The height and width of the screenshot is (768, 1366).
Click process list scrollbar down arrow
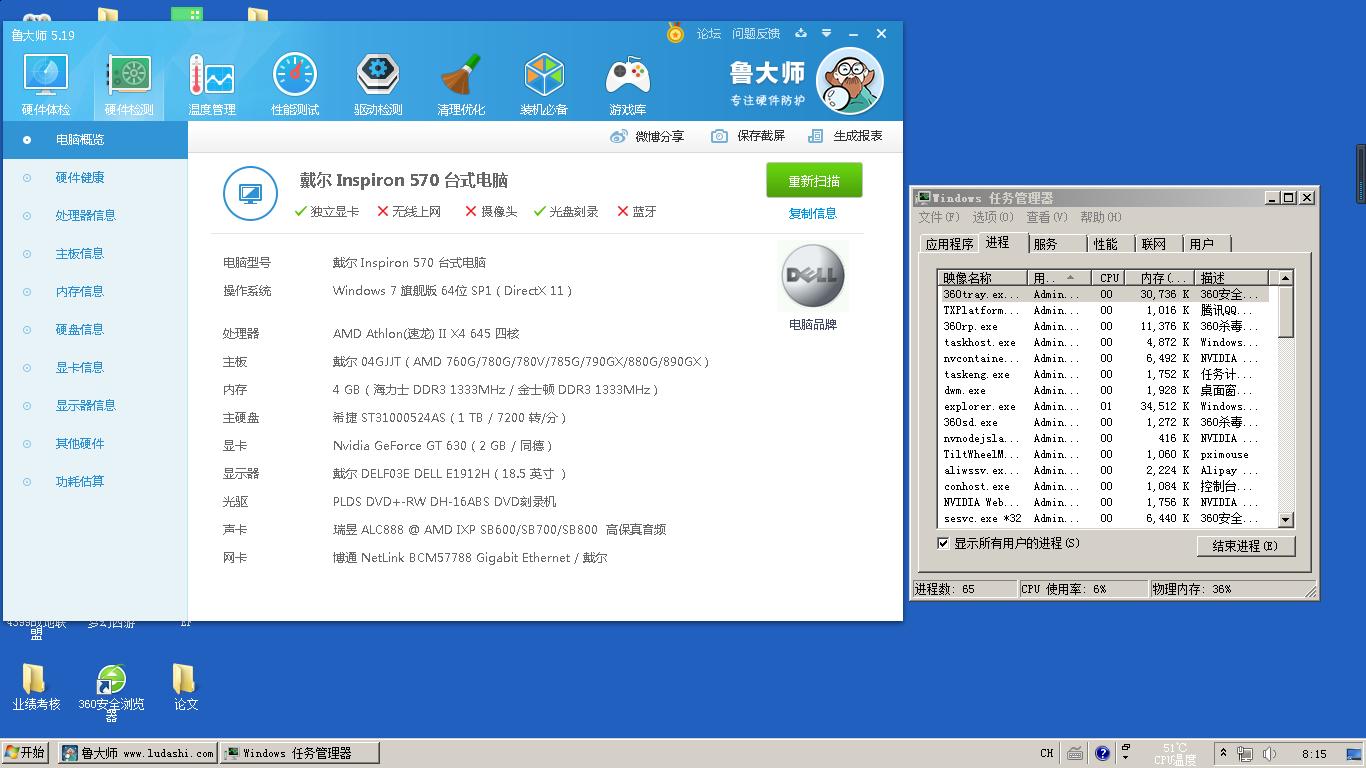coord(1286,520)
